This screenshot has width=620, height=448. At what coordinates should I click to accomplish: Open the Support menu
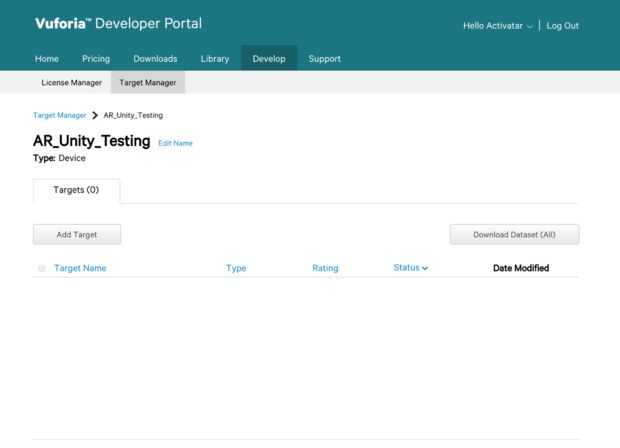324,59
